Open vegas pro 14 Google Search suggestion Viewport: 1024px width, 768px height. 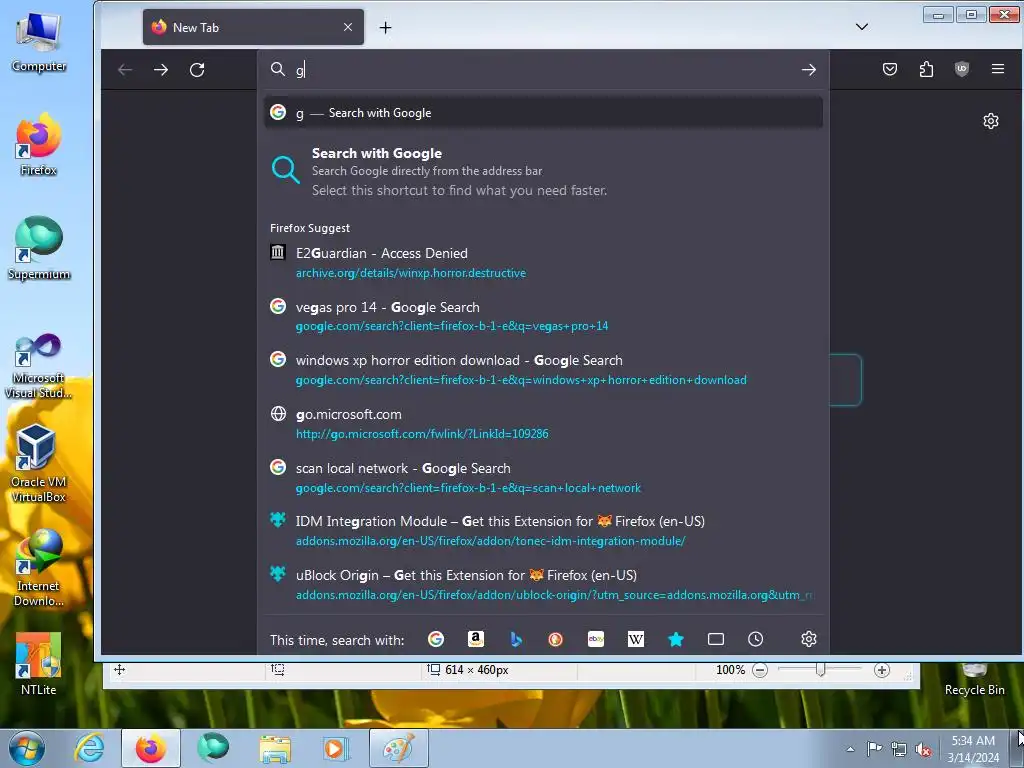(543, 316)
